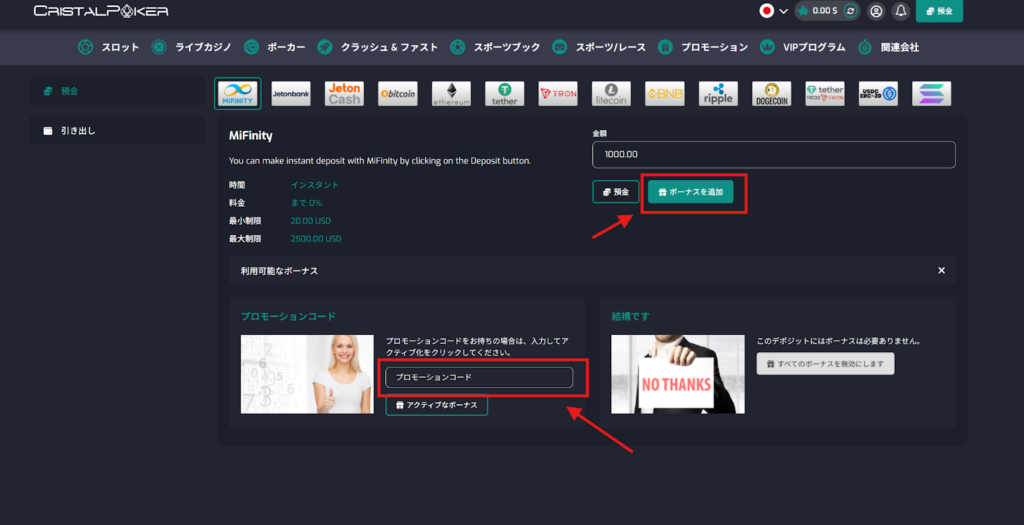
Task: Select 預金 in the left sidebar
Action: pos(118,91)
